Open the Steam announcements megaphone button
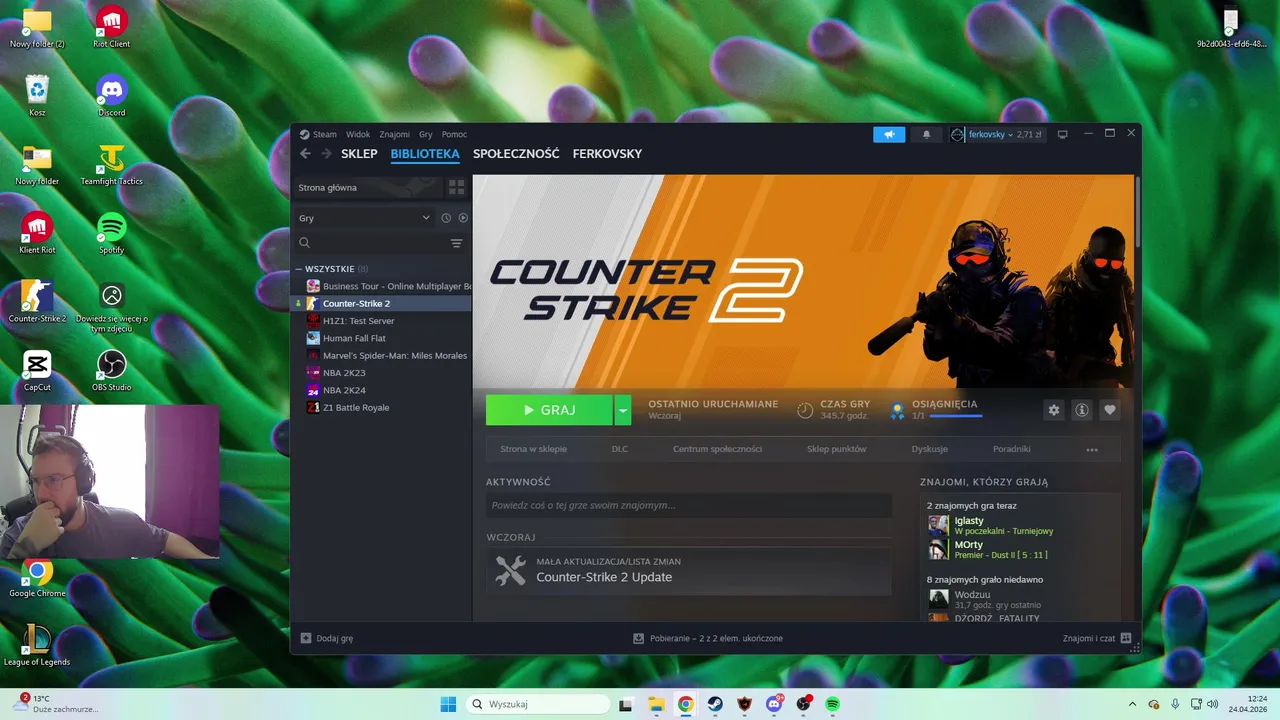This screenshot has height=720, width=1280. coord(888,134)
